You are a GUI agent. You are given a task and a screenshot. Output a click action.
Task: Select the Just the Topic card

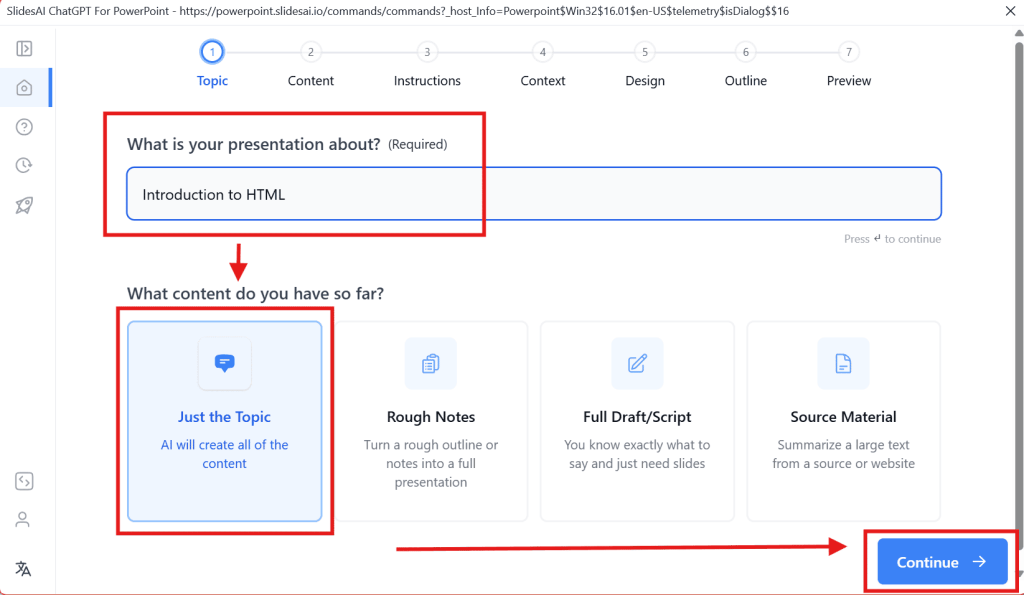[x=224, y=420]
